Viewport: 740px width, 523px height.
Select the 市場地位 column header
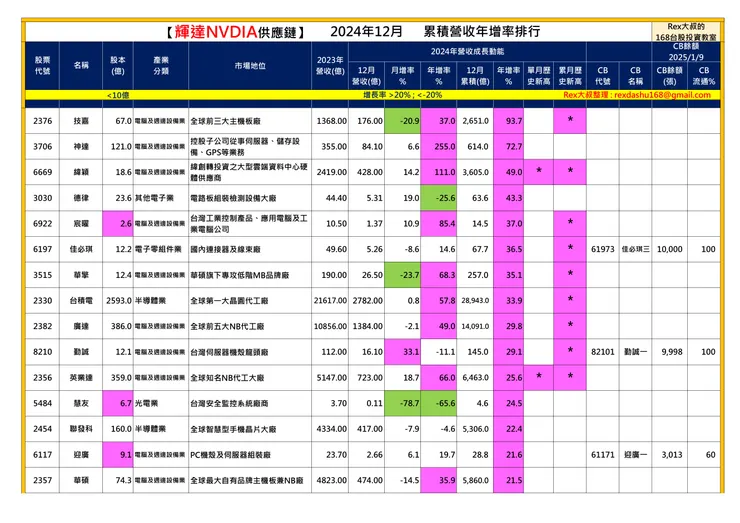pyautogui.click(x=250, y=66)
